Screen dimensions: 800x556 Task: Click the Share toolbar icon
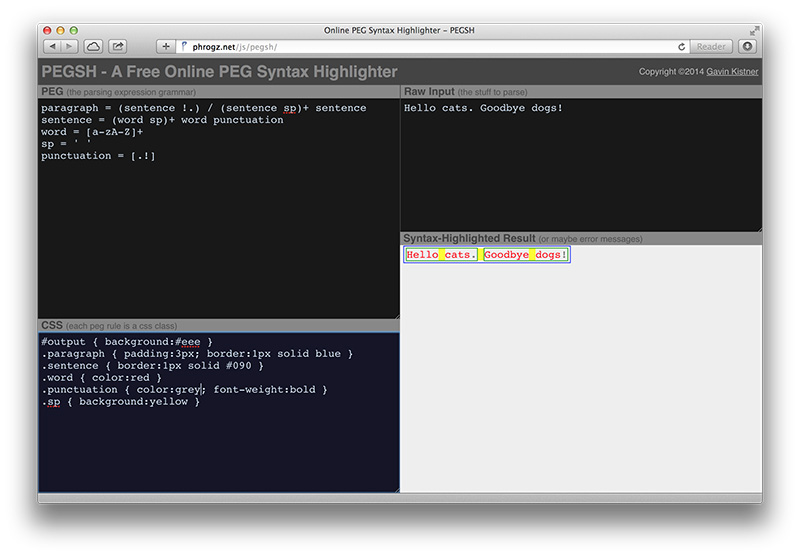coord(117,46)
